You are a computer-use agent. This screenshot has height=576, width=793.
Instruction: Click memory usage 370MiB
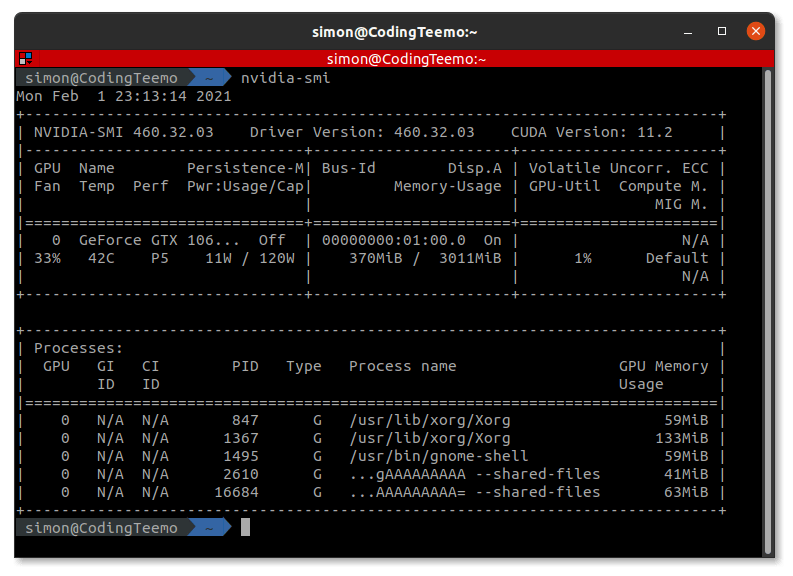[x=376, y=258]
